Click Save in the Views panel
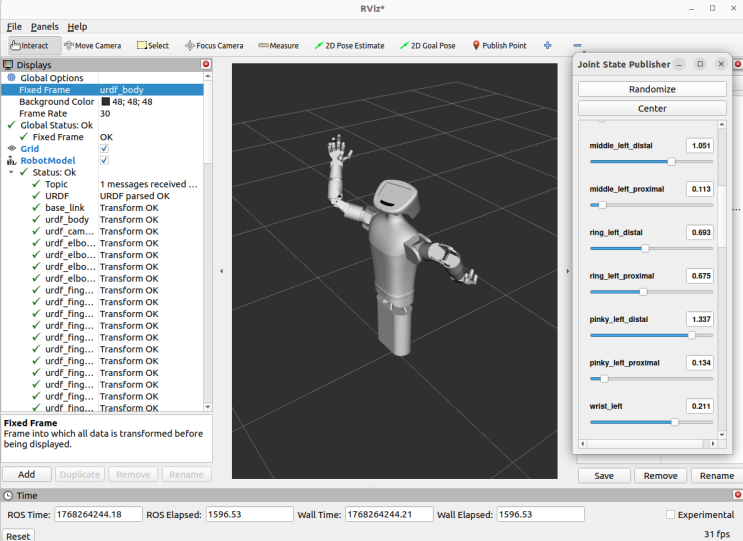The image size is (743, 541). pos(604,476)
